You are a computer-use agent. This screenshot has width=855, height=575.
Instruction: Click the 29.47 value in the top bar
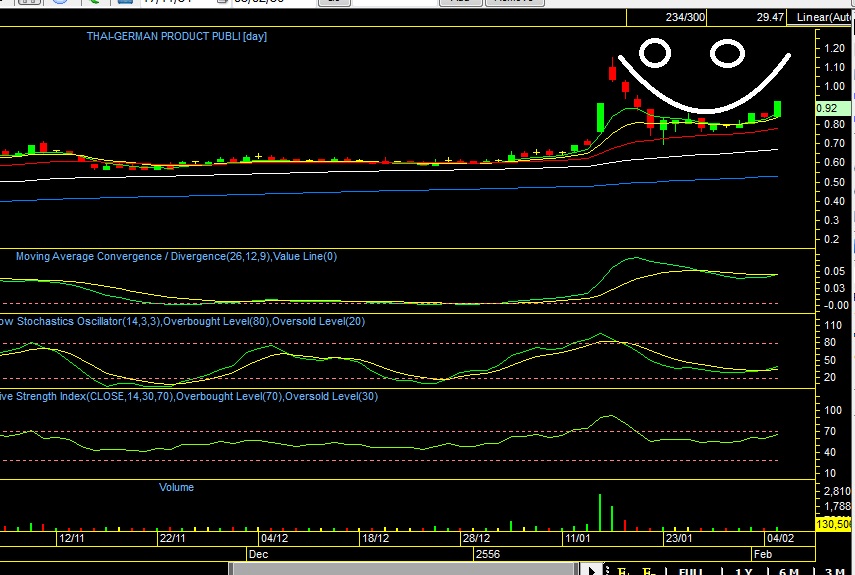[770, 17]
